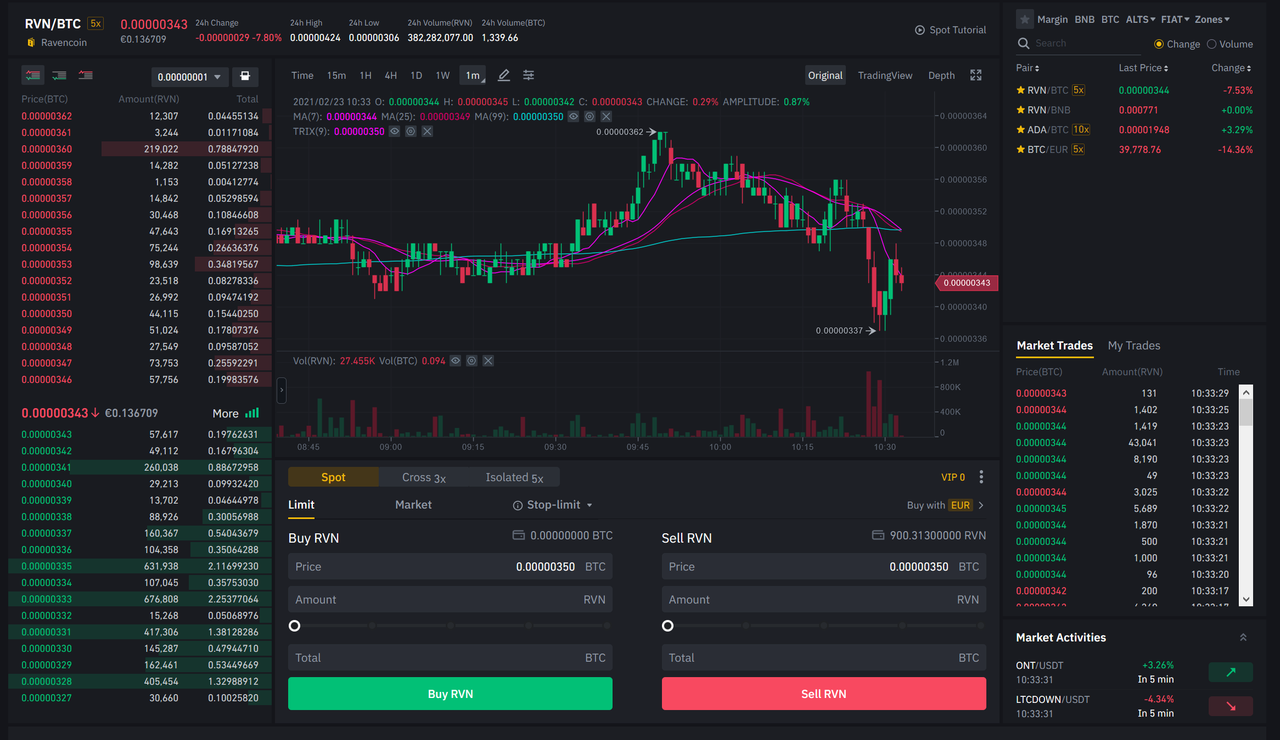
Task: Open the favorites star filter
Action: pyautogui.click(x=1025, y=19)
